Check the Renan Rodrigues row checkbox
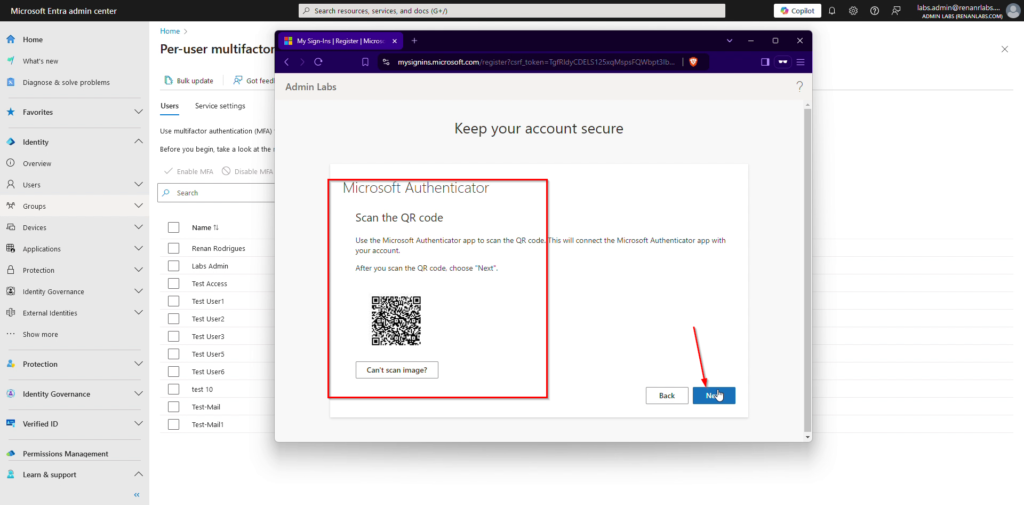 coord(173,248)
